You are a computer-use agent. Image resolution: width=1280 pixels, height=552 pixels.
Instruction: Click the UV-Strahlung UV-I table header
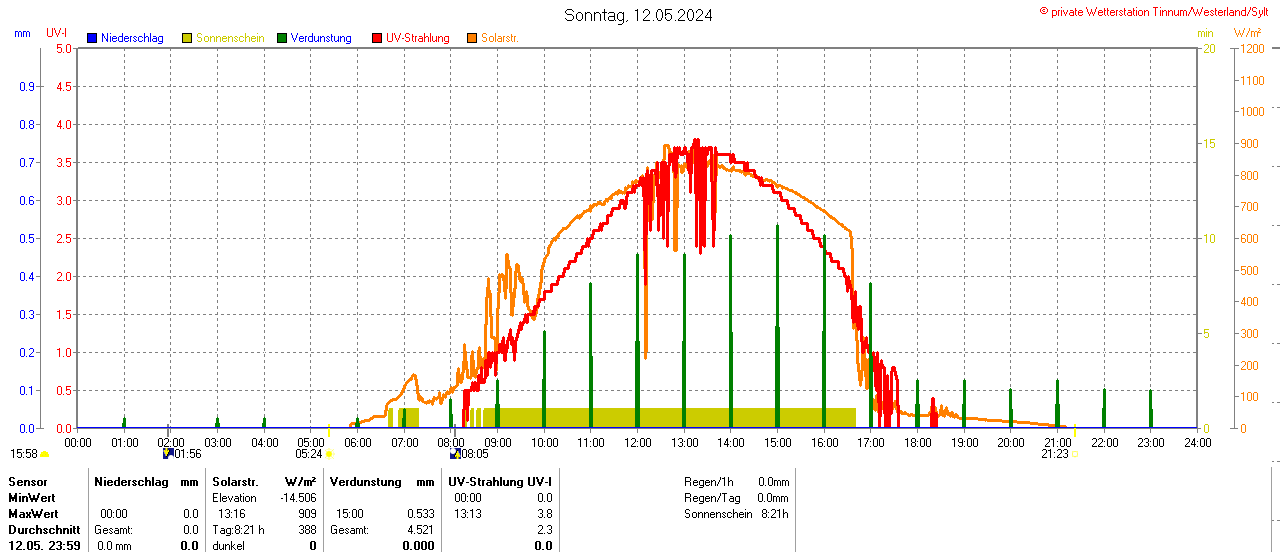point(500,482)
